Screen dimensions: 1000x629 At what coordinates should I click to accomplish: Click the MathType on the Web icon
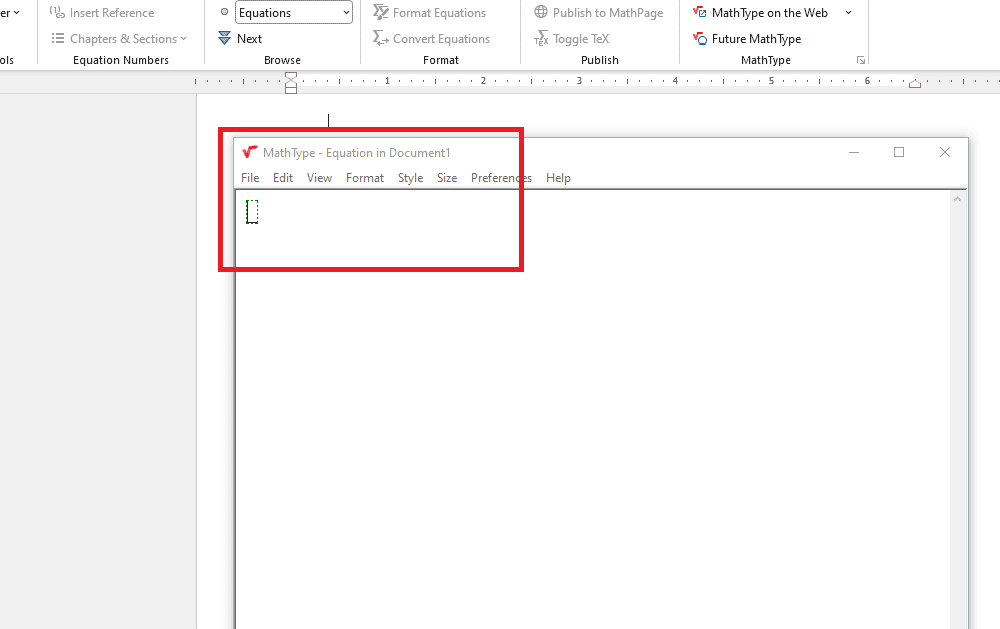pos(700,12)
